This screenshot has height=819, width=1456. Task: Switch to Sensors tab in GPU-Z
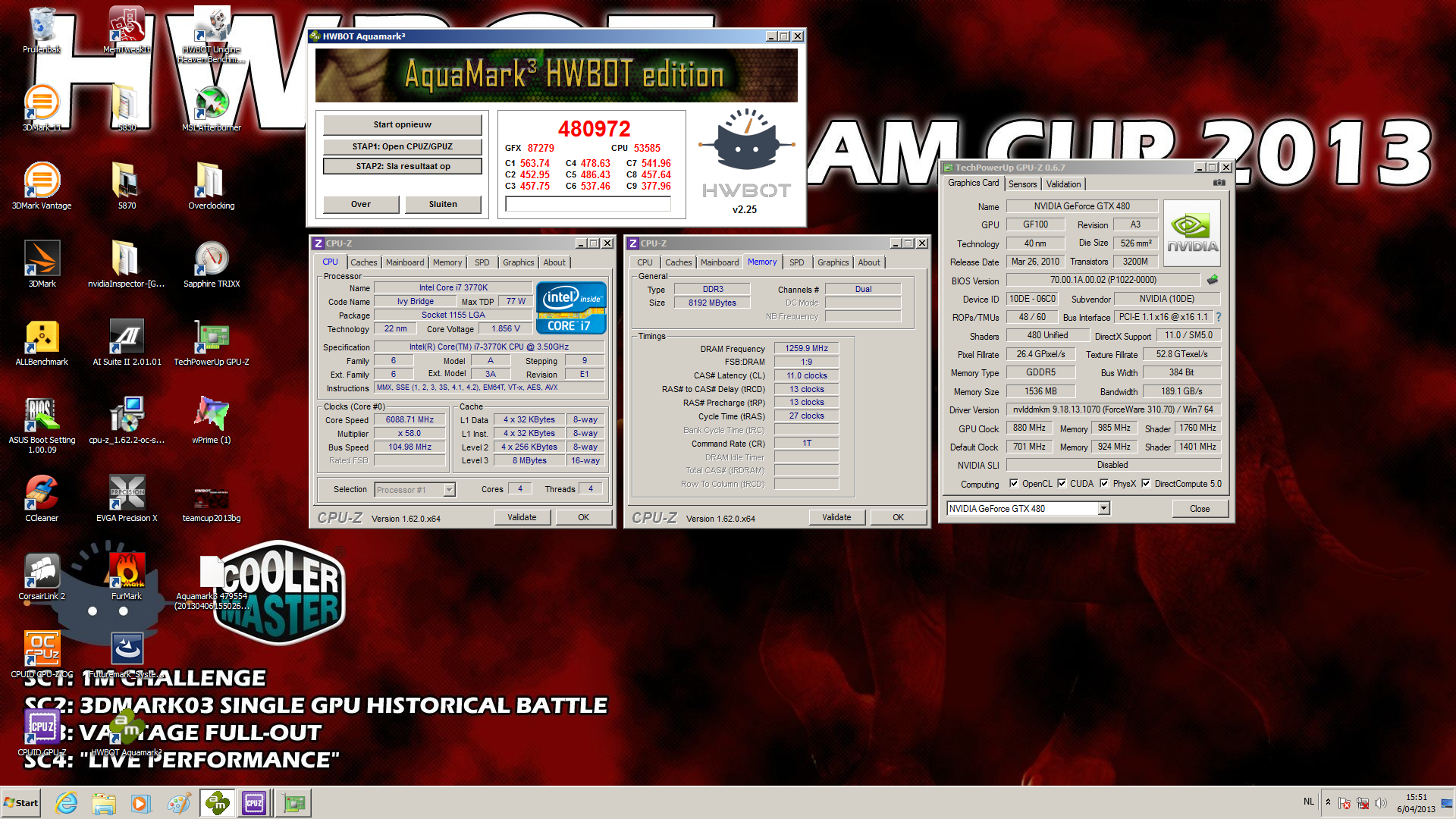(x=1022, y=184)
